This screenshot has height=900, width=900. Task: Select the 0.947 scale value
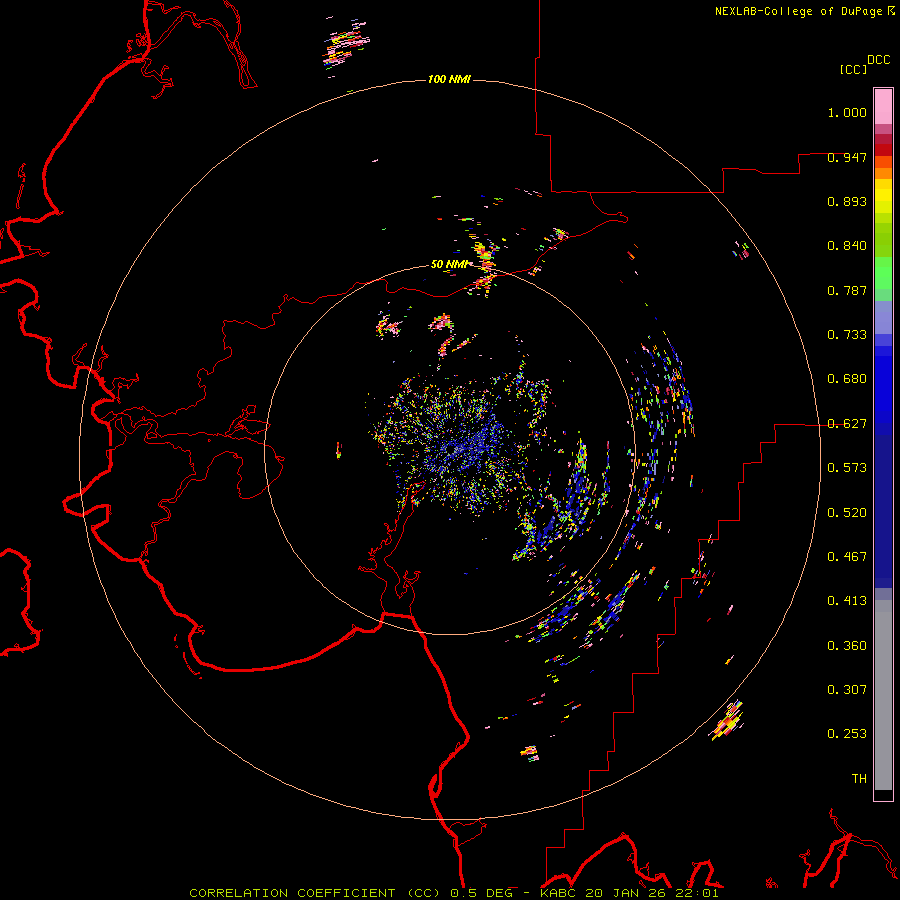[847, 157]
